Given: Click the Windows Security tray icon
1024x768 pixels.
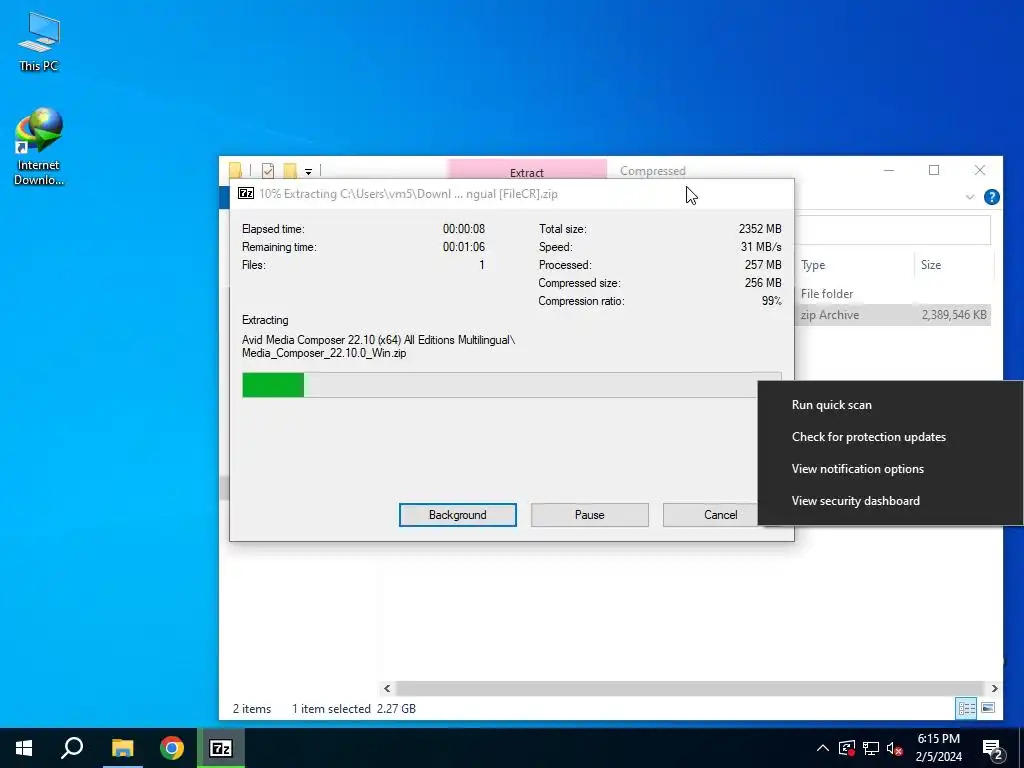Looking at the screenshot, I should pyautogui.click(x=846, y=748).
